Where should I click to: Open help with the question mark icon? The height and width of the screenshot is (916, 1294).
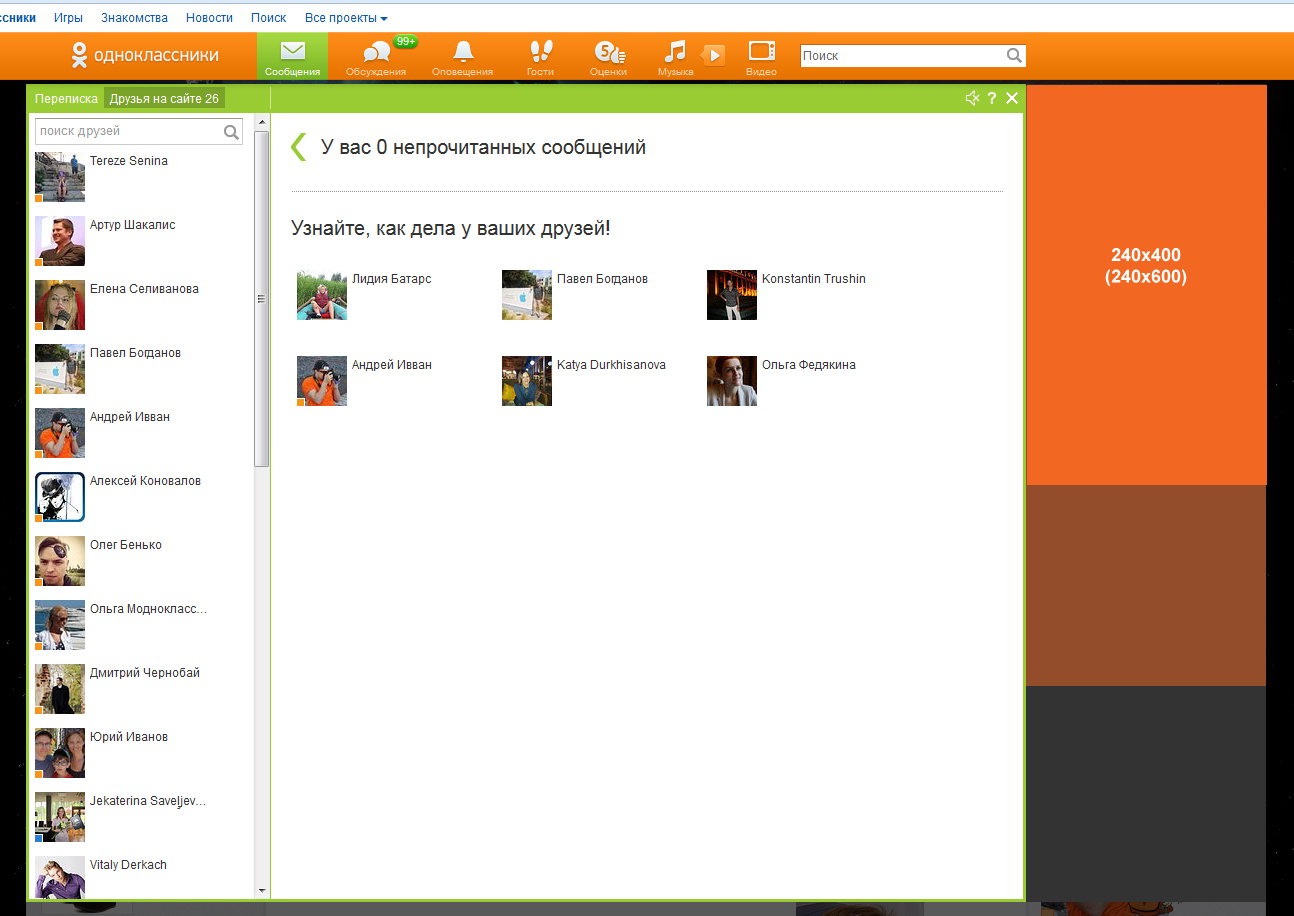[x=992, y=98]
